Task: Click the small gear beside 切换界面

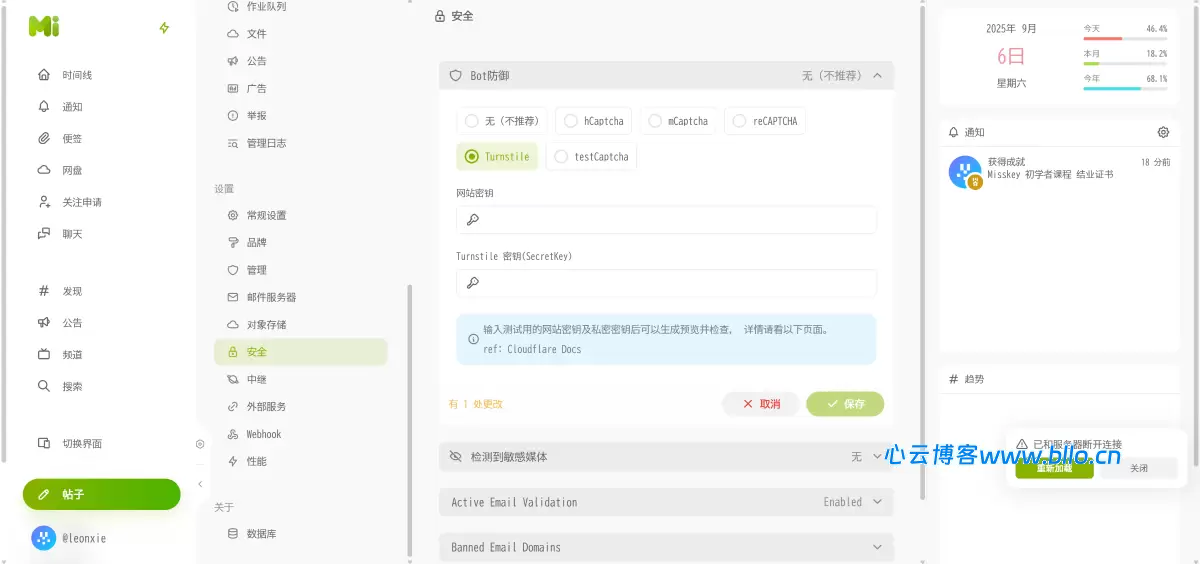Action: point(200,444)
